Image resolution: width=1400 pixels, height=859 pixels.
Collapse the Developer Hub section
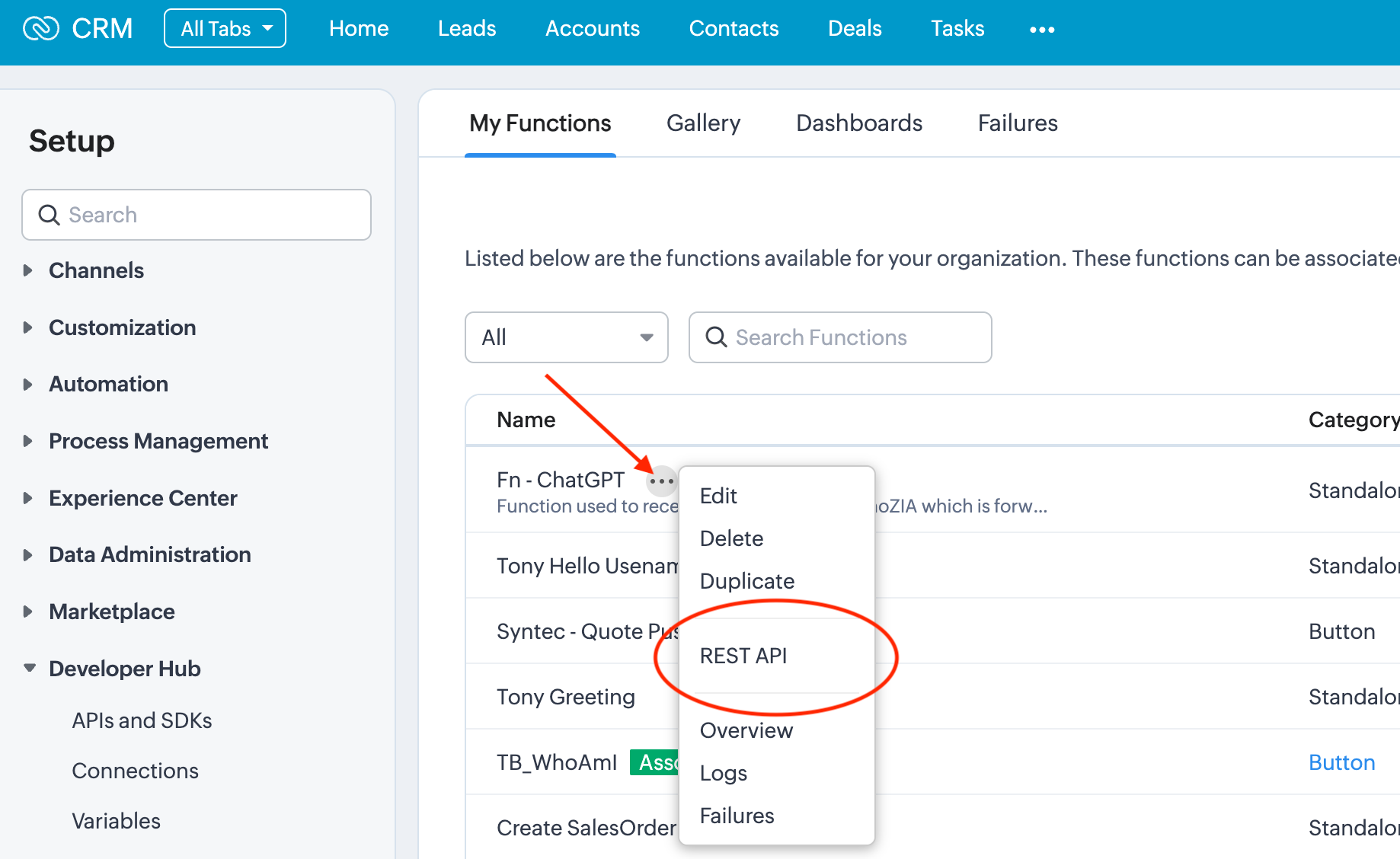click(30, 669)
